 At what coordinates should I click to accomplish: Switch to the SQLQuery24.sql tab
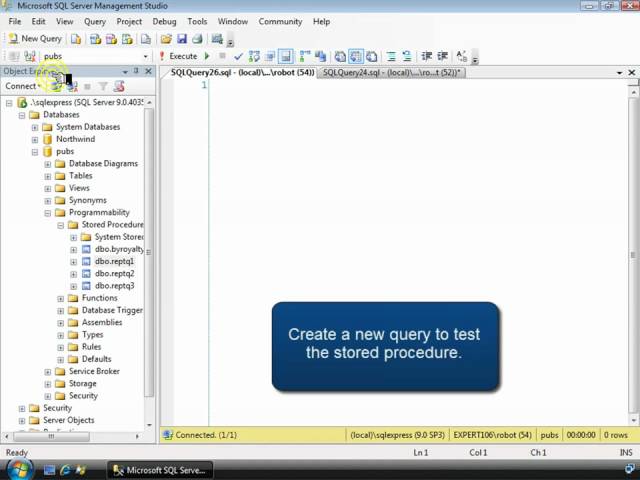[391, 73]
